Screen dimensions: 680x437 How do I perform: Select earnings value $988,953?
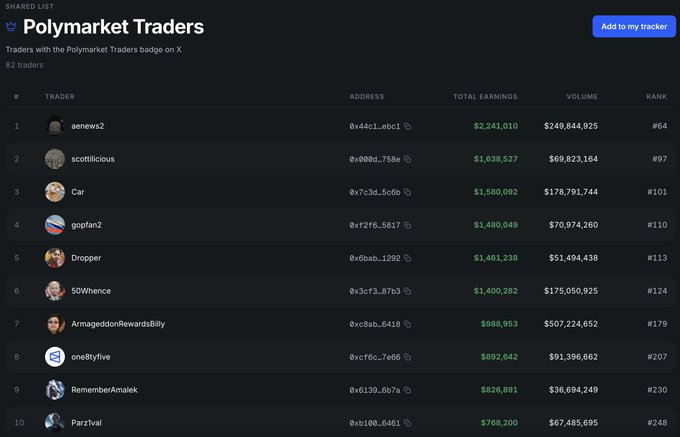point(499,324)
